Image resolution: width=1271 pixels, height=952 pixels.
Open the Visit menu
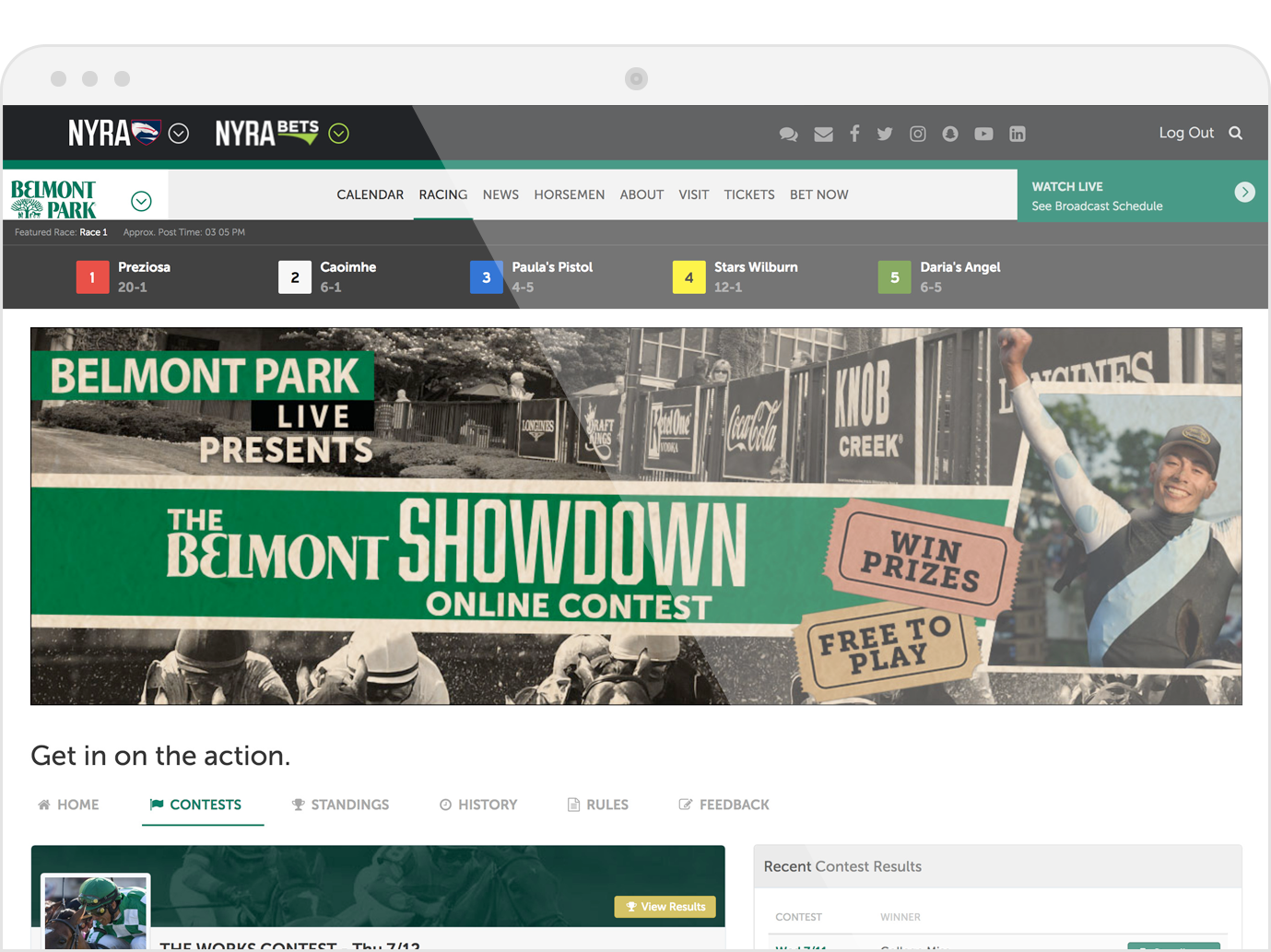[694, 194]
